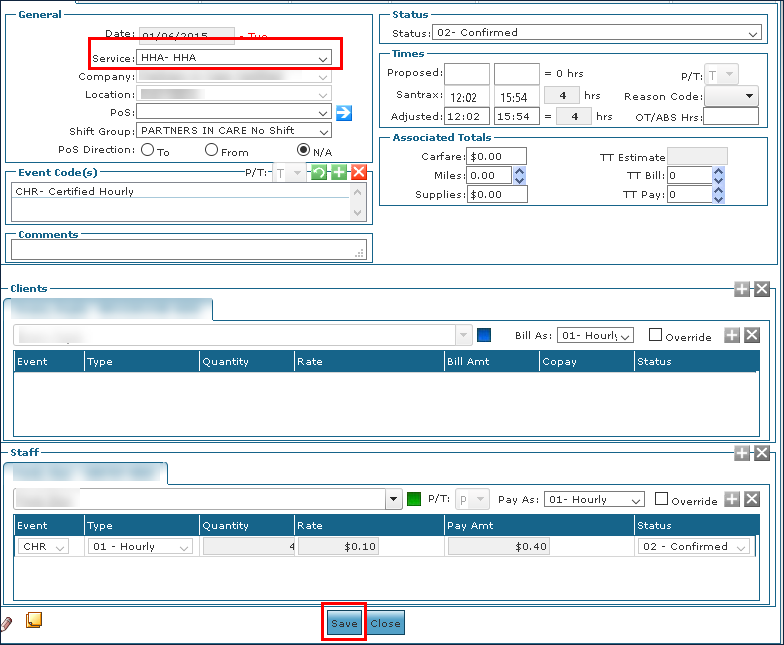Open the yellow sticky note icon
The image size is (784, 645).
pyautogui.click(x=33, y=620)
